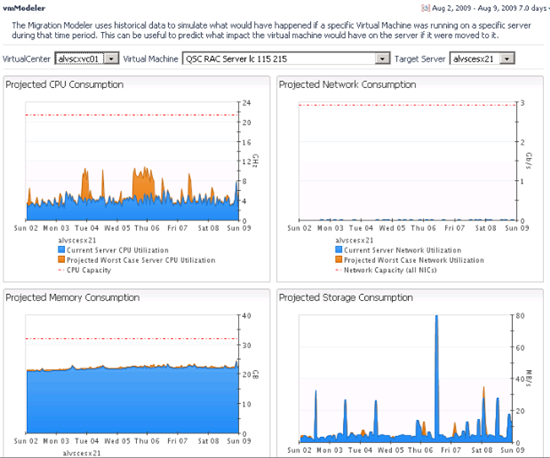
Task: Click the Network chart Gb/s axis label
Action: [529, 161]
